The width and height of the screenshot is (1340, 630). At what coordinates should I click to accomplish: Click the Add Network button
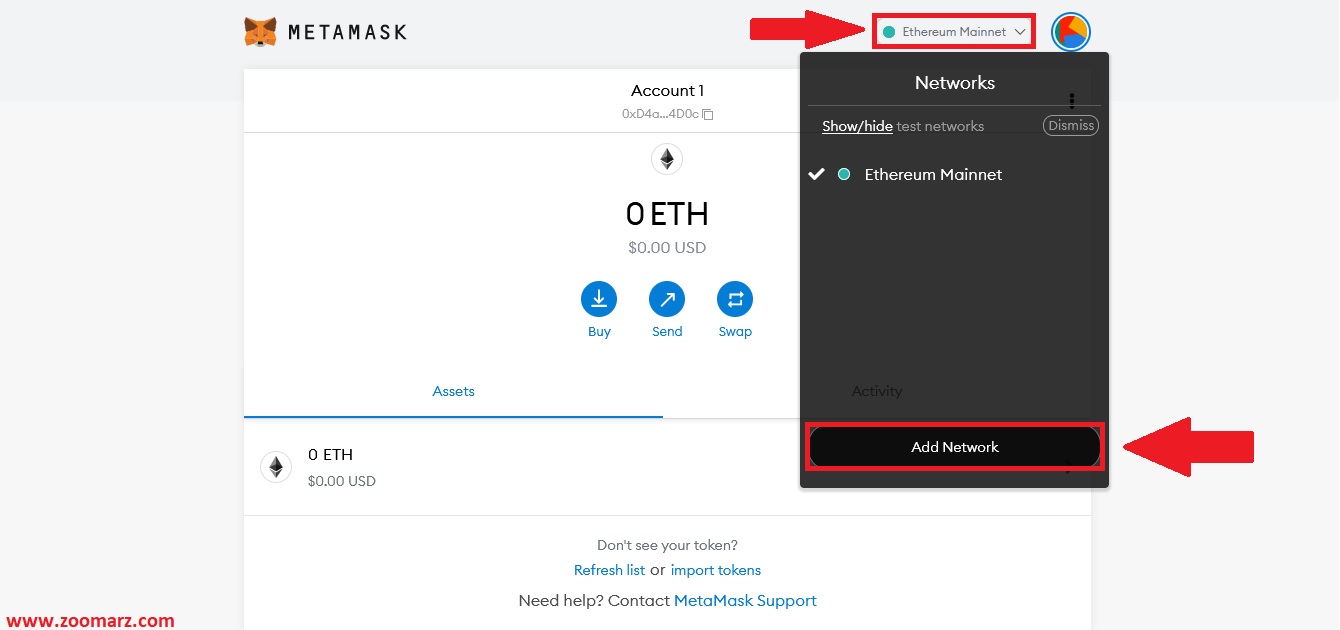pyautogui.click(x=954, y=447)
